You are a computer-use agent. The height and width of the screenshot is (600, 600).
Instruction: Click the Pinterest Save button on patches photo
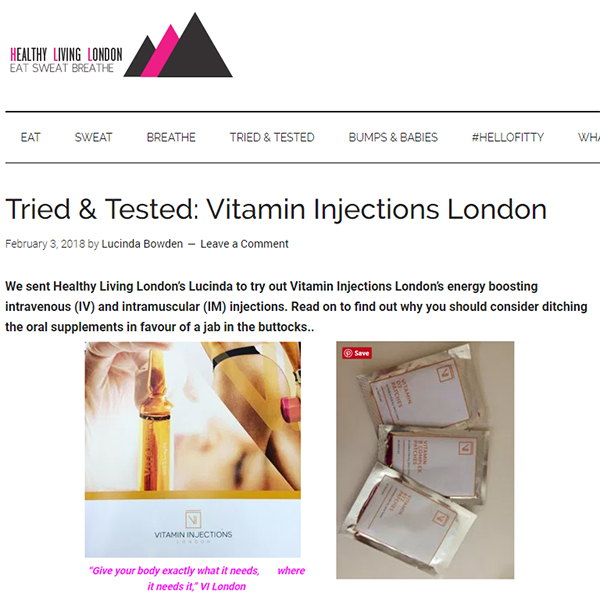tap(357, 353)
